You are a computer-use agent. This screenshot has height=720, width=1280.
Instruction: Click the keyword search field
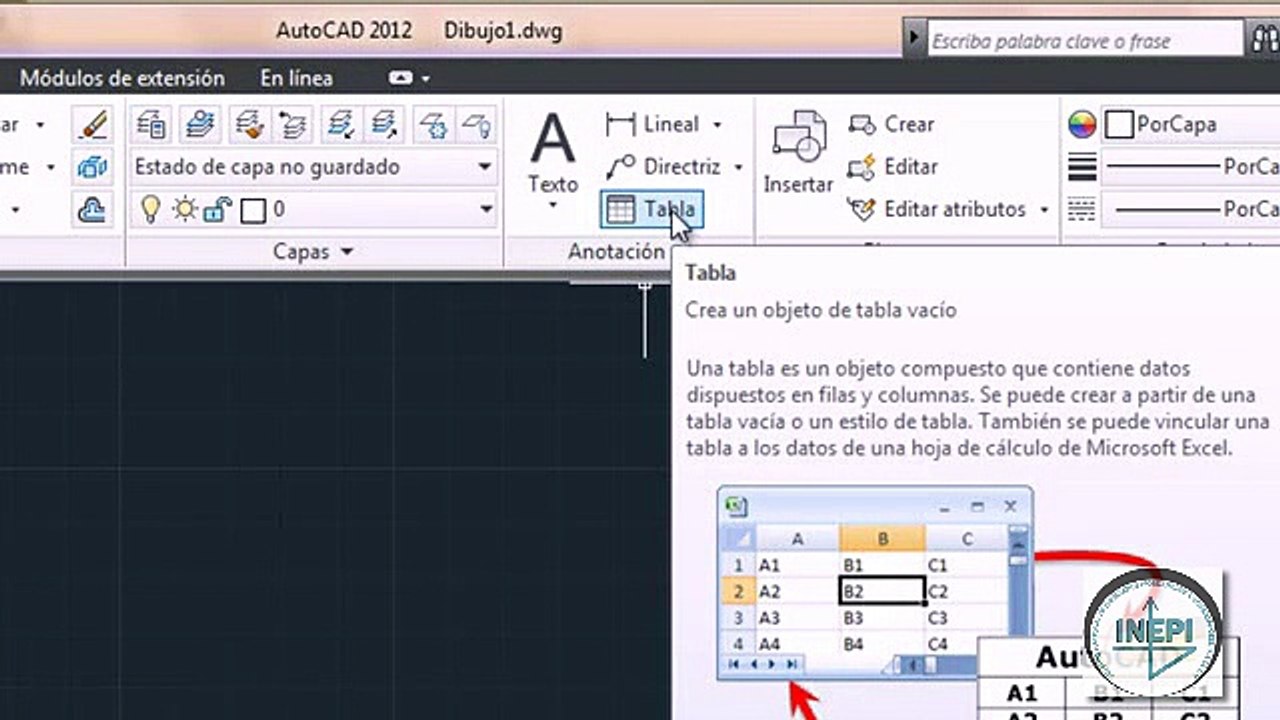pos(1084,41)
